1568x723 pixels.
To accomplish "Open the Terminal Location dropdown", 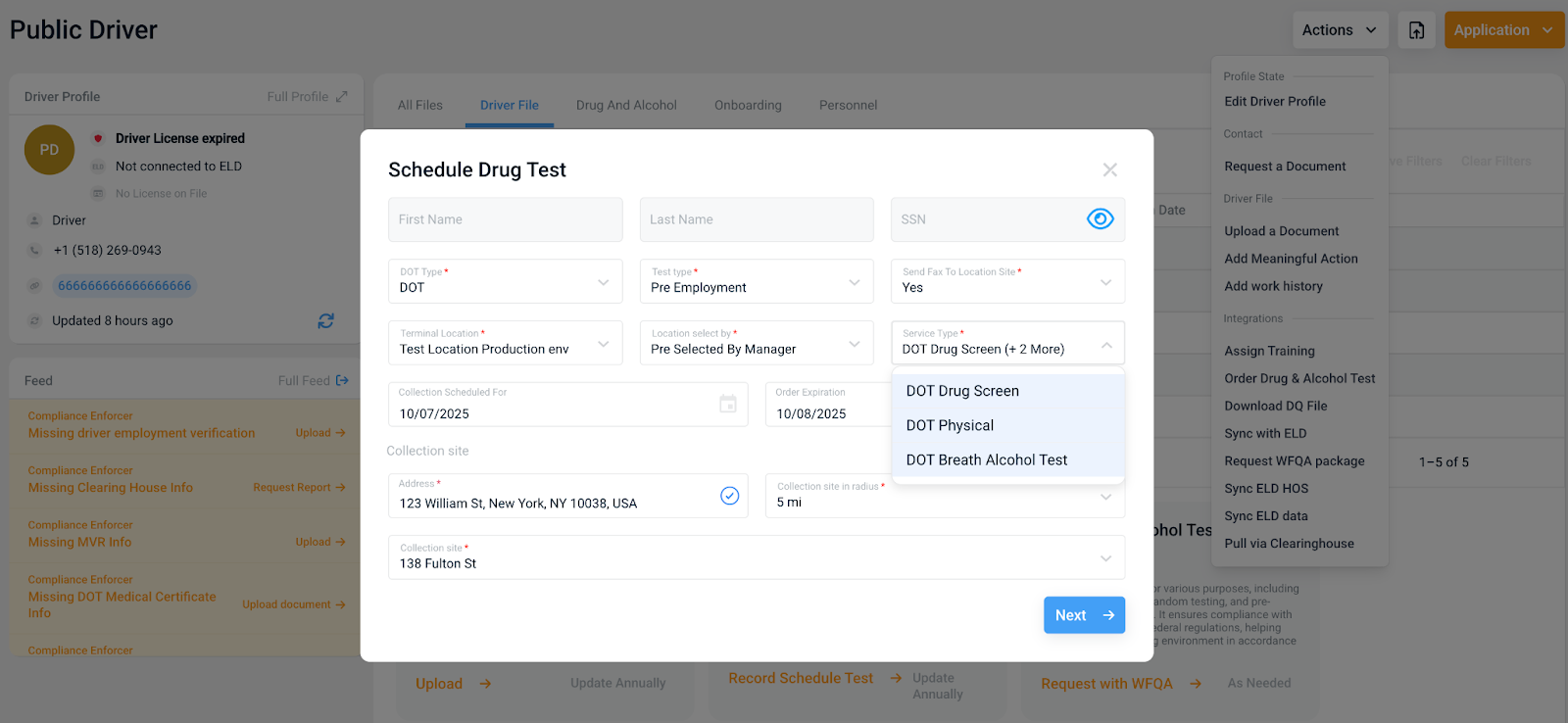I will click(x=506, y=343).
